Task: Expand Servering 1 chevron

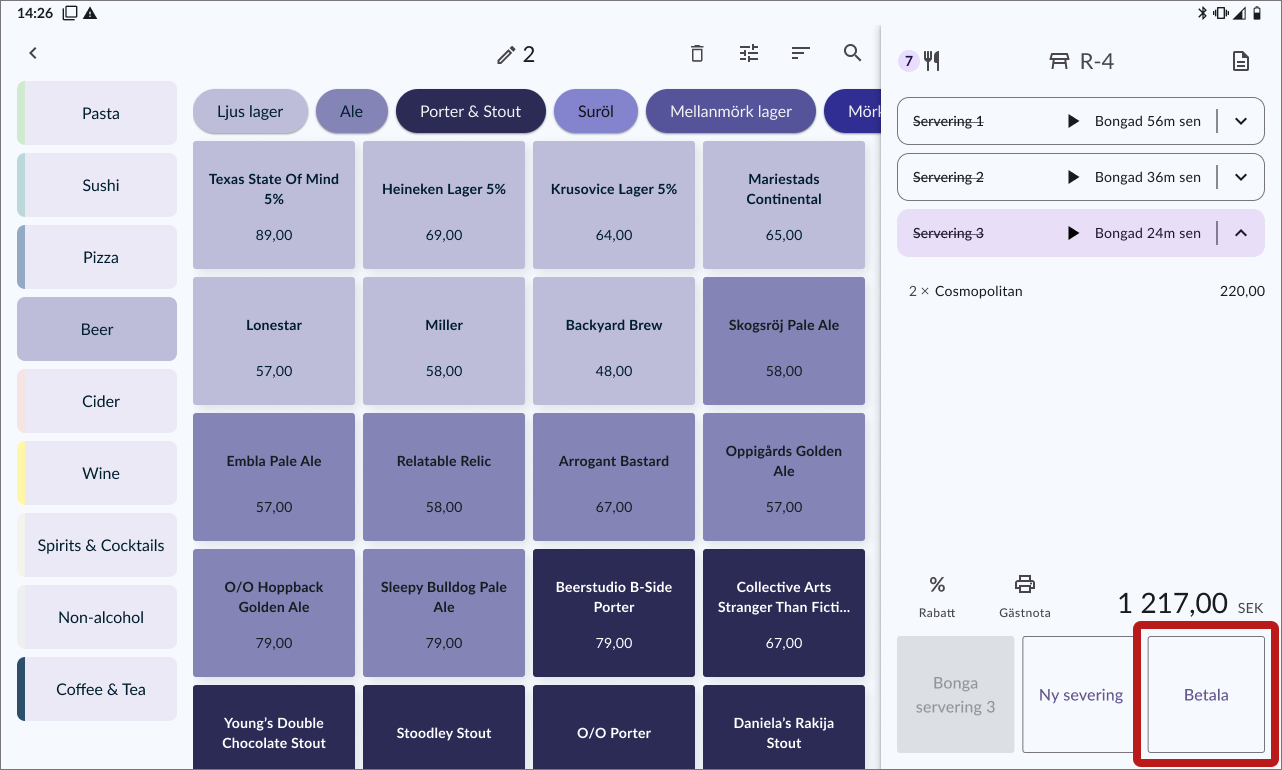Action: point(1241,121)
